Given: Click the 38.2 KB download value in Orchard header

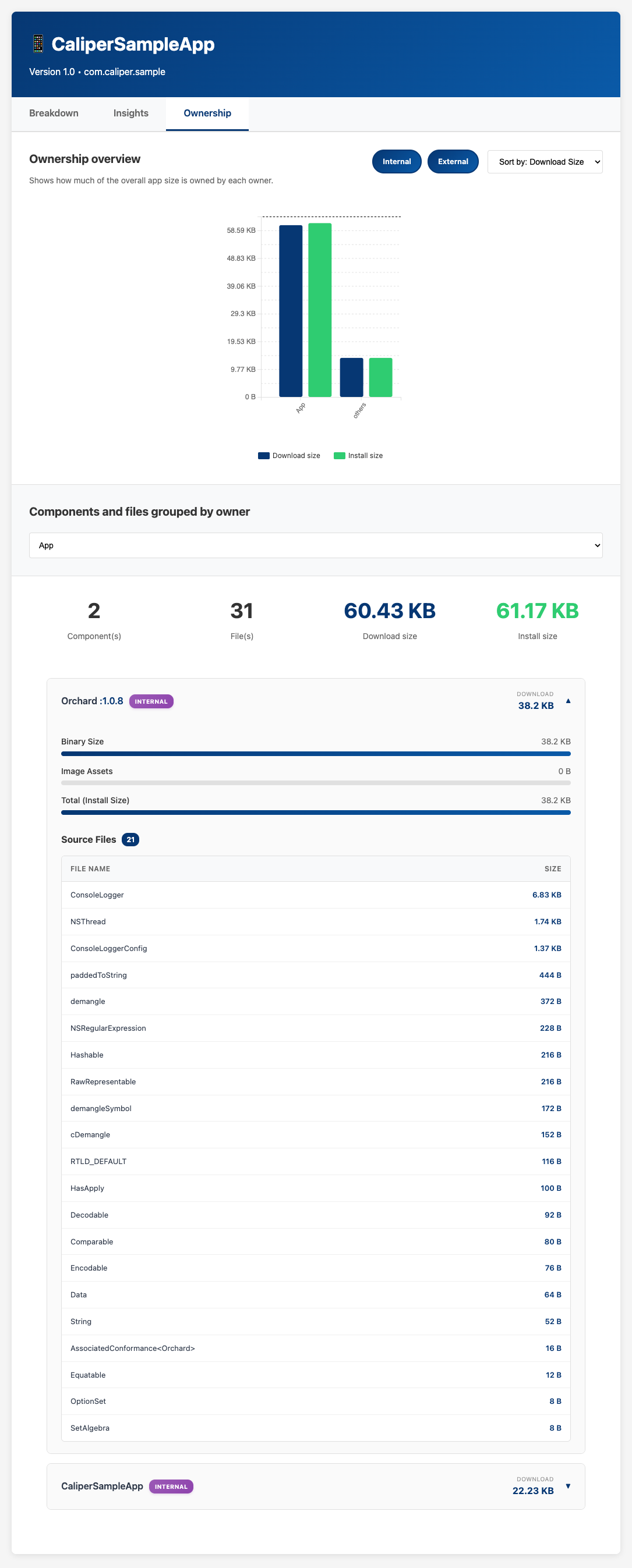Looking at the screenshot, I should 536,705.
